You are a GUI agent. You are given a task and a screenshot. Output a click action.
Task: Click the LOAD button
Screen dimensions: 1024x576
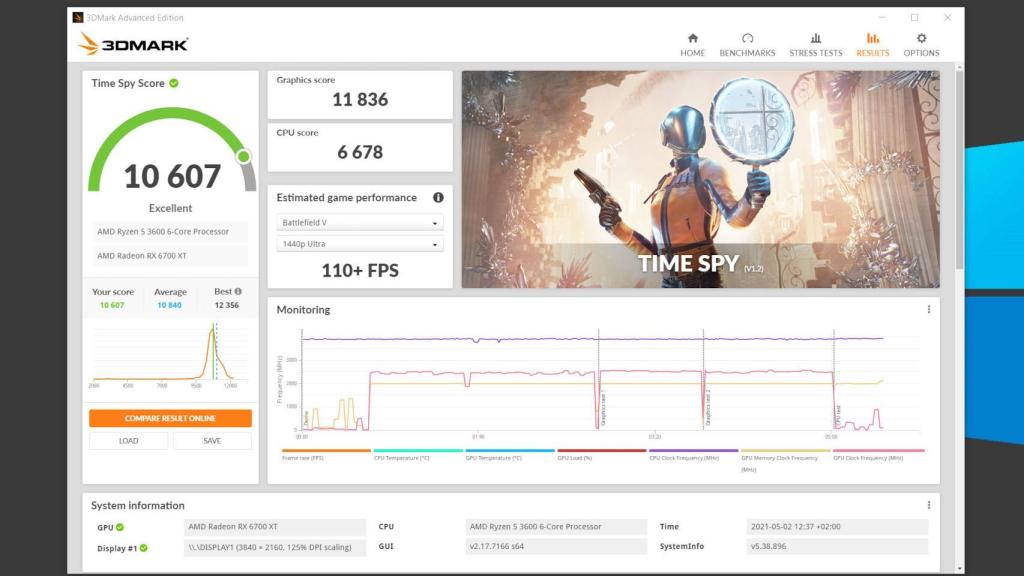pos(129,441)
